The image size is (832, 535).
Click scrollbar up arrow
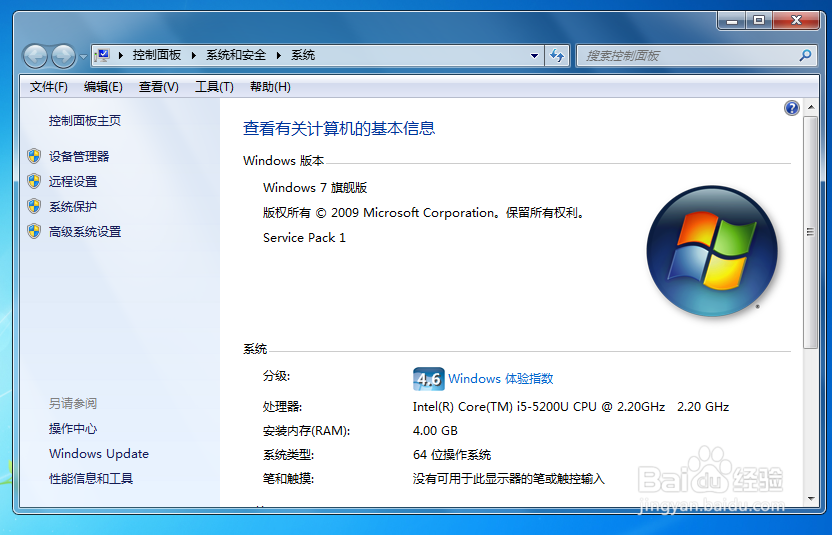pyautogui.click(x=811, y=107)
